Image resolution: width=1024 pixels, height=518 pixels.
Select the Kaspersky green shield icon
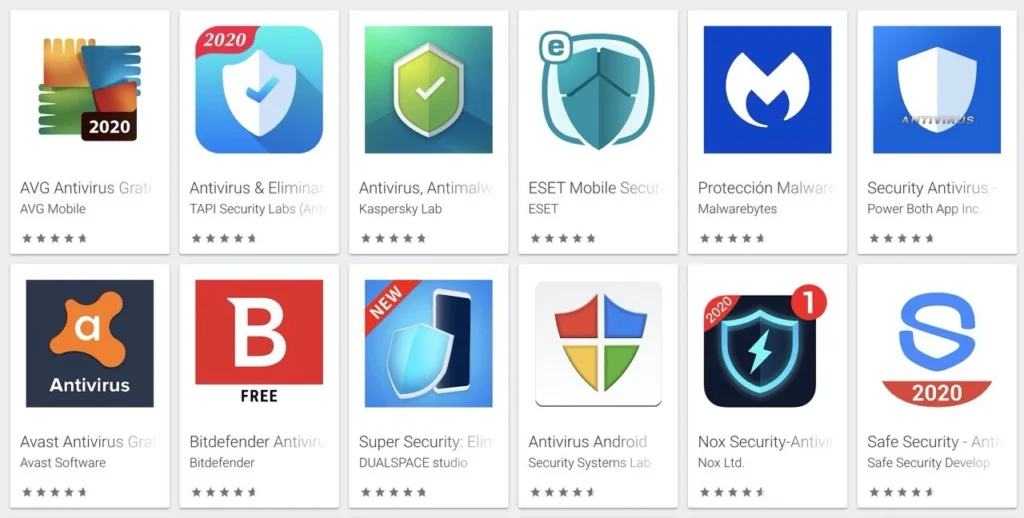(x=428, y=89)
